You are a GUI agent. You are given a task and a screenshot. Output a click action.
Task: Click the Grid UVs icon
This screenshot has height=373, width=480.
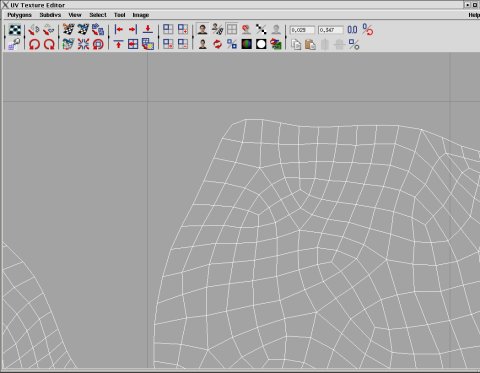coord(133,44)
